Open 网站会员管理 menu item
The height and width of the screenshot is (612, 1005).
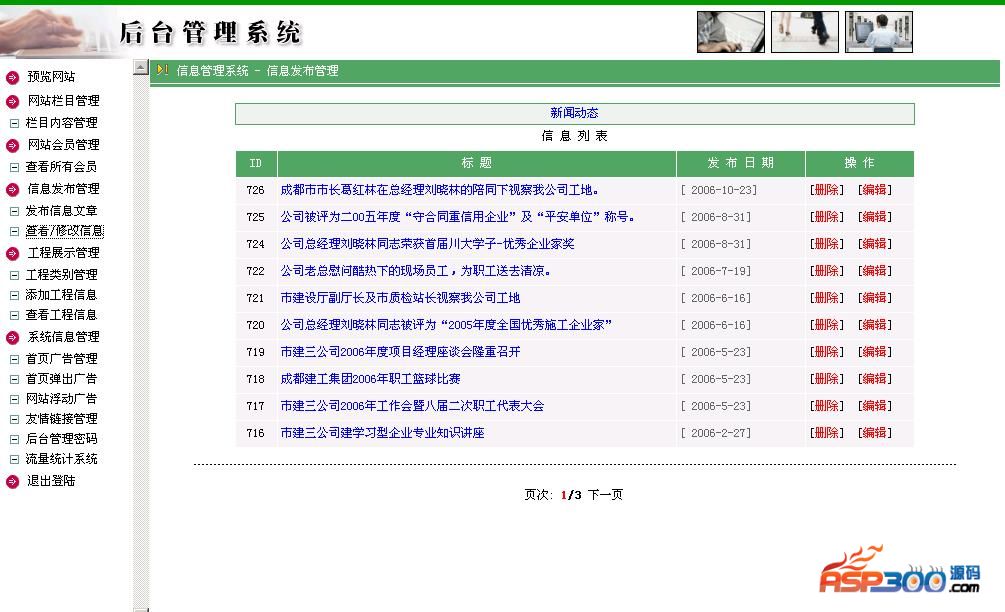tap(63, 145)
